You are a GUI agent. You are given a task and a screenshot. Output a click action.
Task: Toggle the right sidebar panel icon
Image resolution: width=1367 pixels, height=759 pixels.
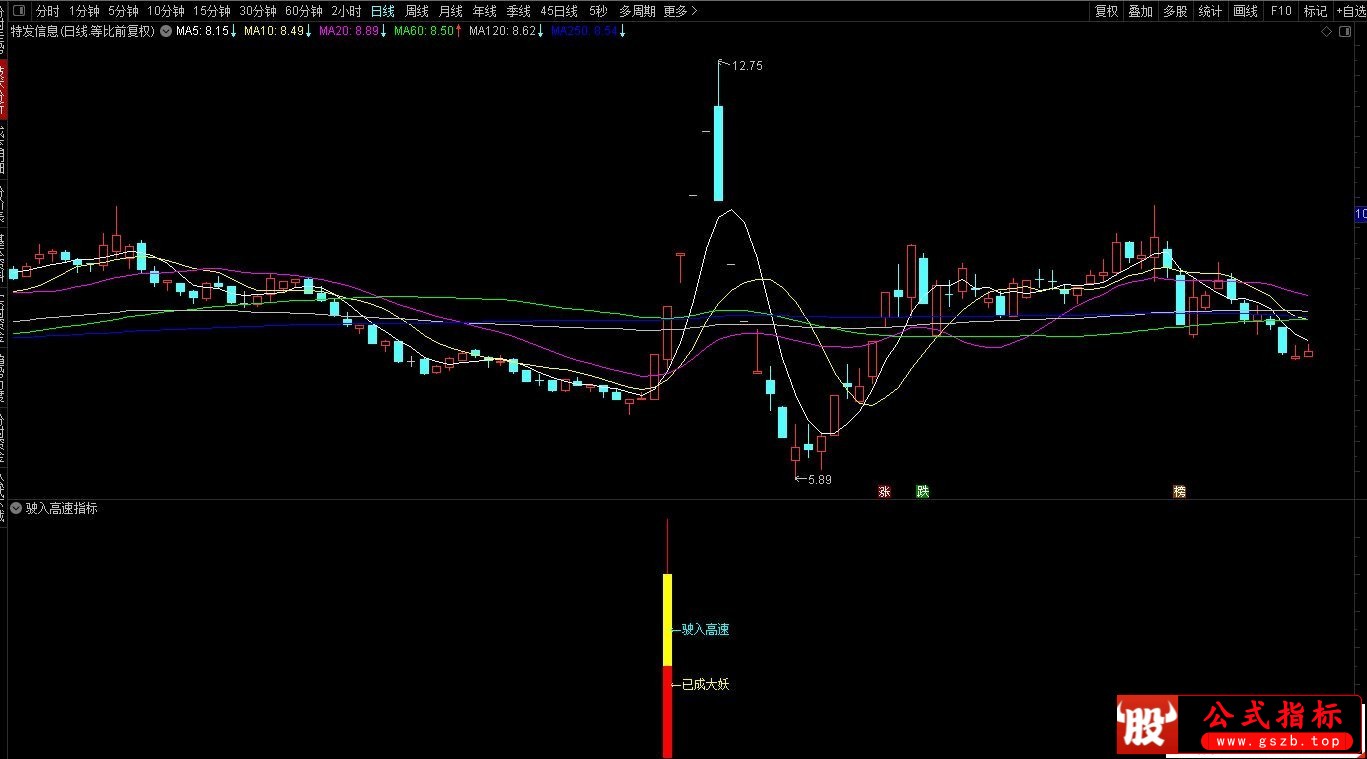pos(1343,32)
